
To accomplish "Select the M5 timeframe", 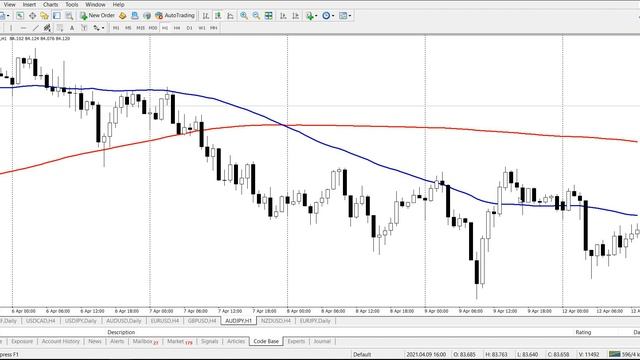I will (x=128, y=28).
